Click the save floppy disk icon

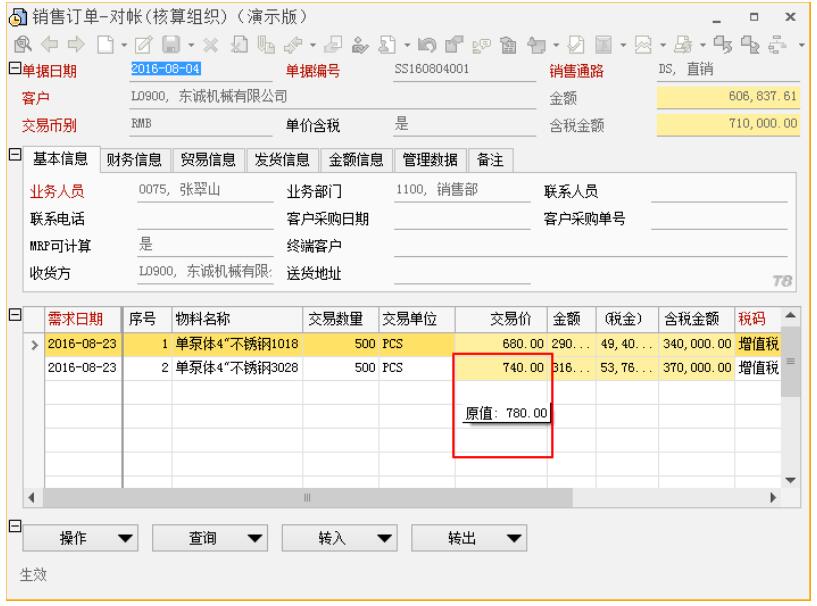(x=170, y=45)
